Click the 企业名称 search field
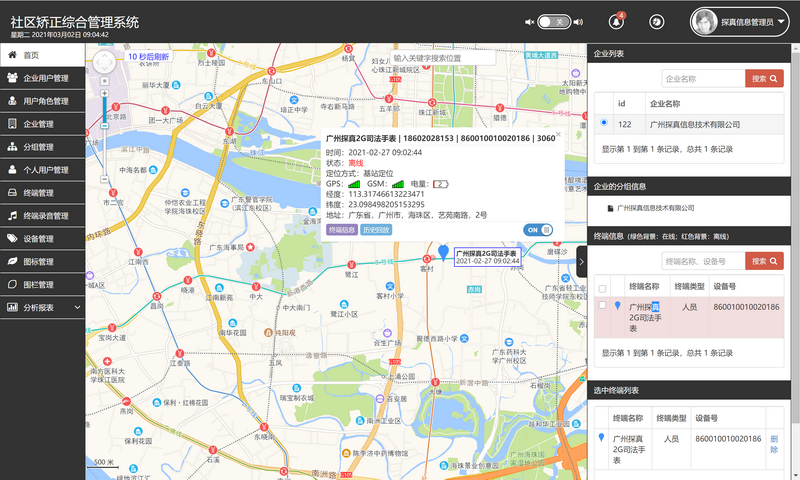The width and height of the screenshot is (800, 480). (704, 79)
